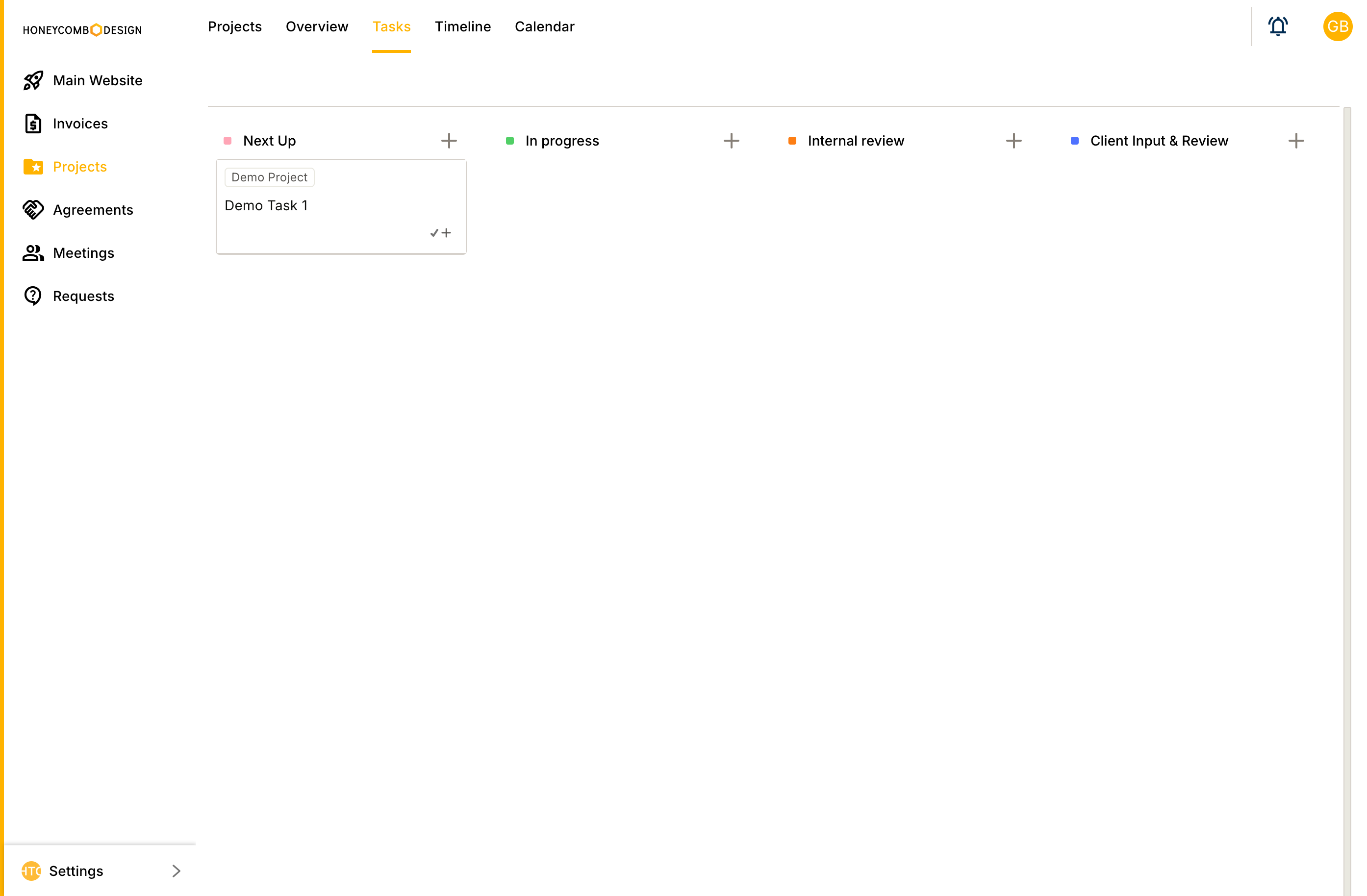Select the Tasks tab

[x=392, y=26]
